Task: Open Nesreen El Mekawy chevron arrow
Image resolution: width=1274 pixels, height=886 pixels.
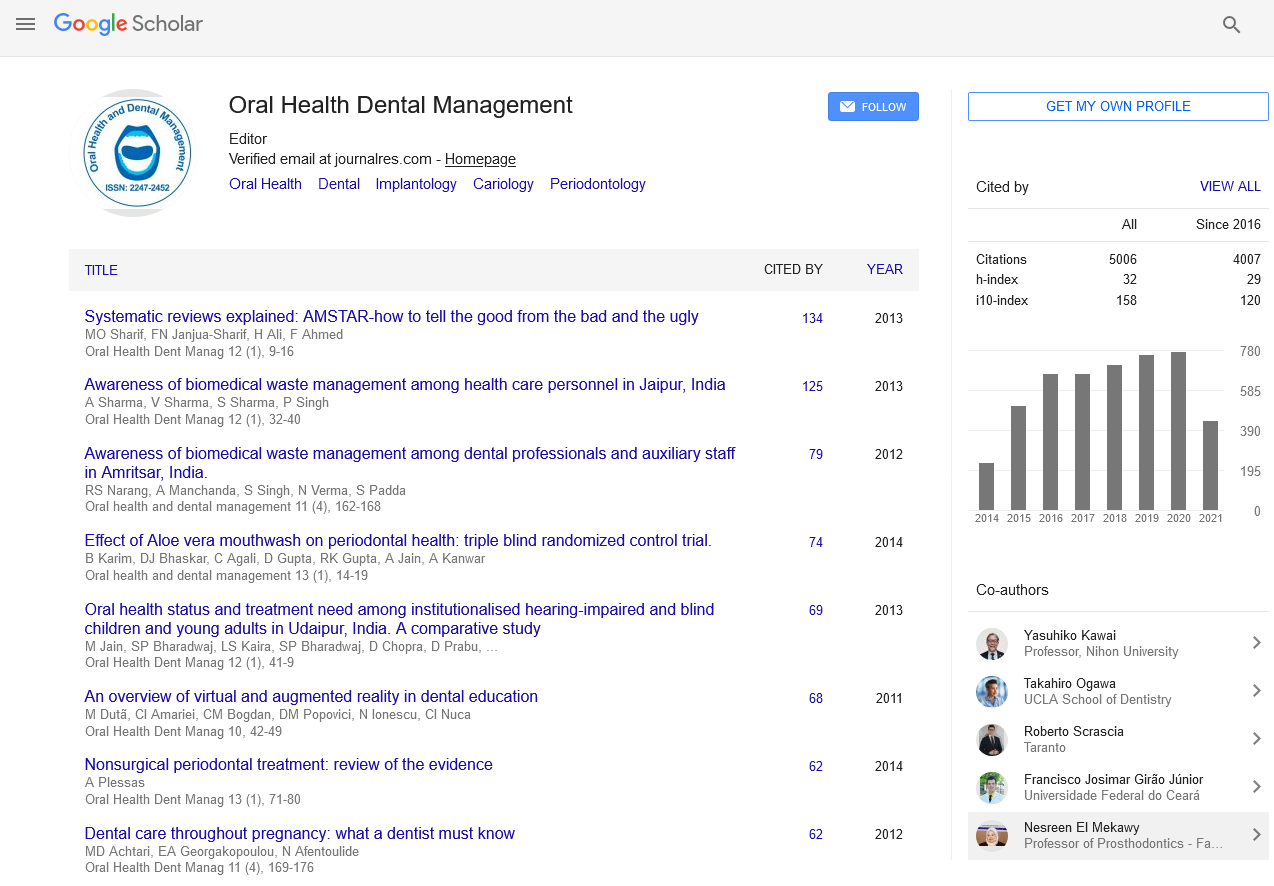Action: coord(1256,835)
